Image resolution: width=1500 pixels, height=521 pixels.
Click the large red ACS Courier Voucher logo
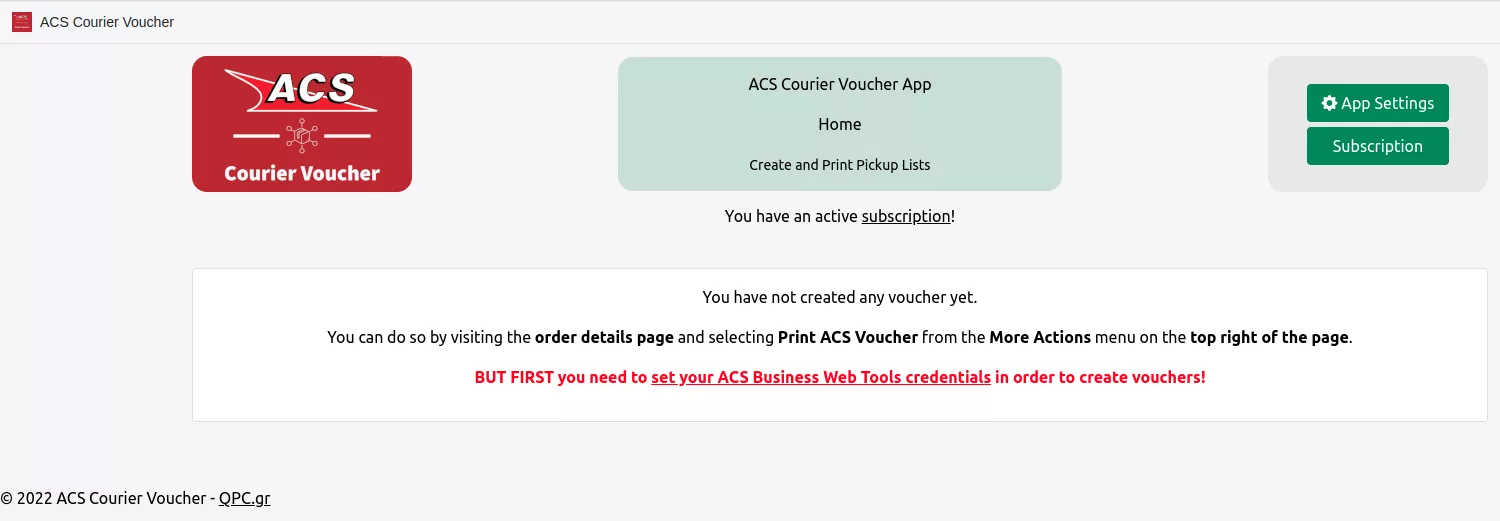[302, 124]
